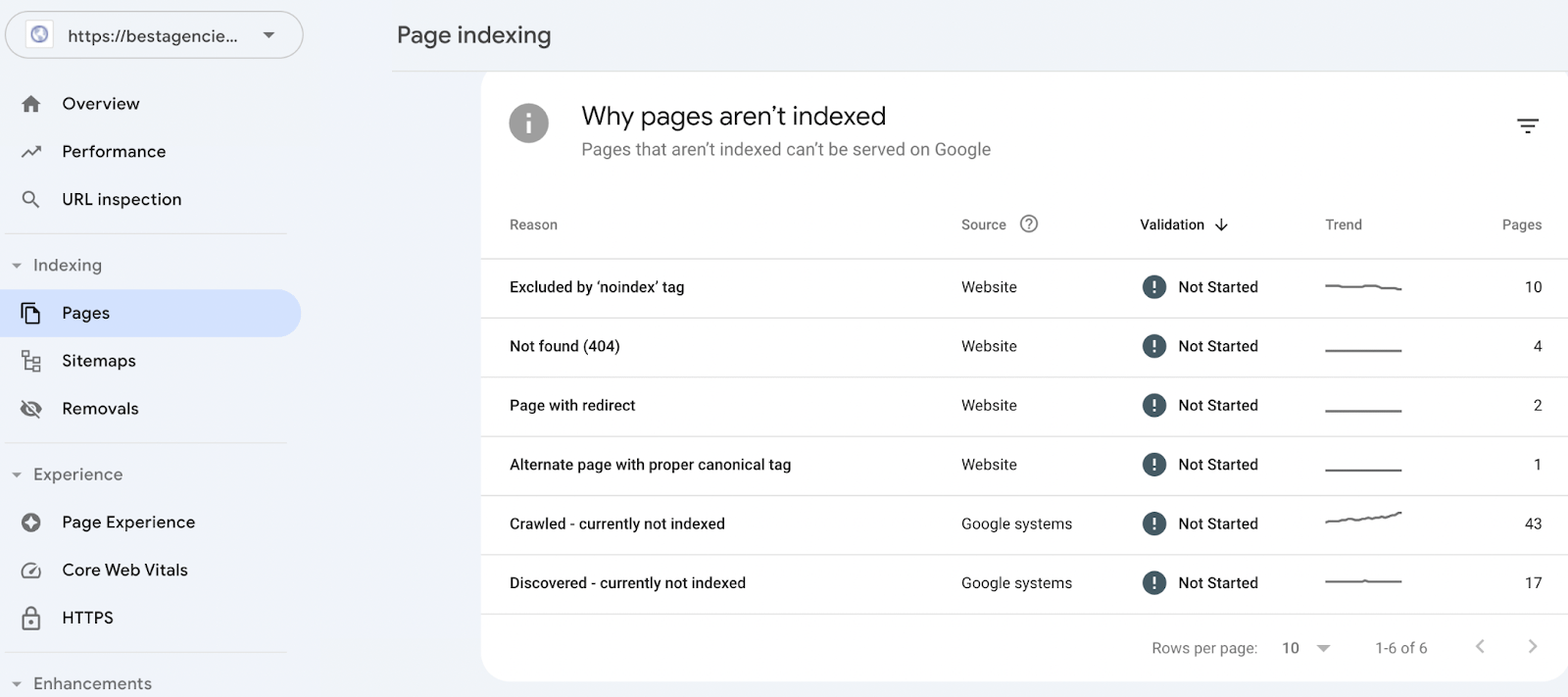The height and width of the screenshot is (697, 1568).
Task: Go to Page Experience in sidebar
Action: (128, 523)
